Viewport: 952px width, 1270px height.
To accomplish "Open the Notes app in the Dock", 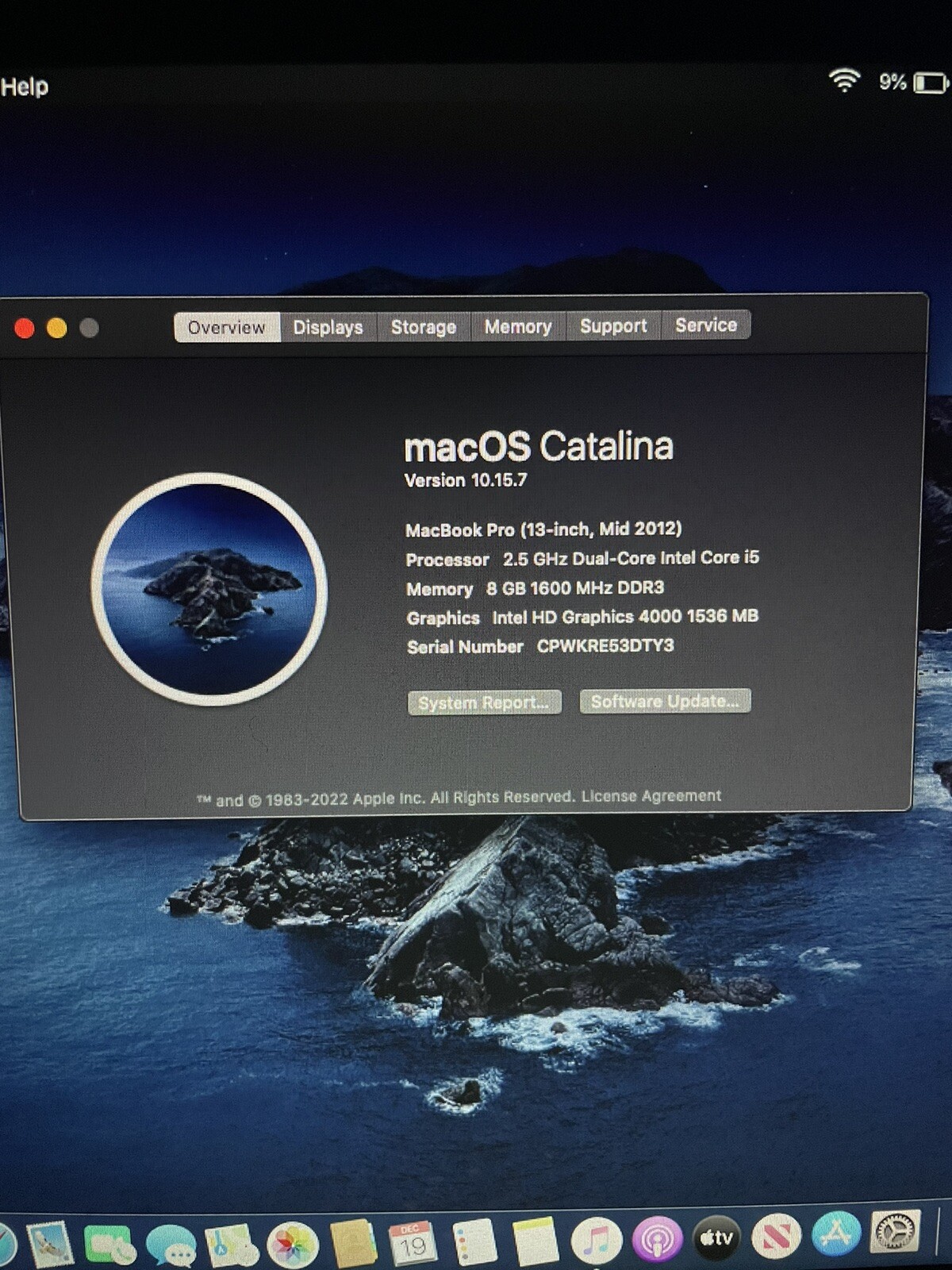I will pyautogui.click(x=535, y=1241).
